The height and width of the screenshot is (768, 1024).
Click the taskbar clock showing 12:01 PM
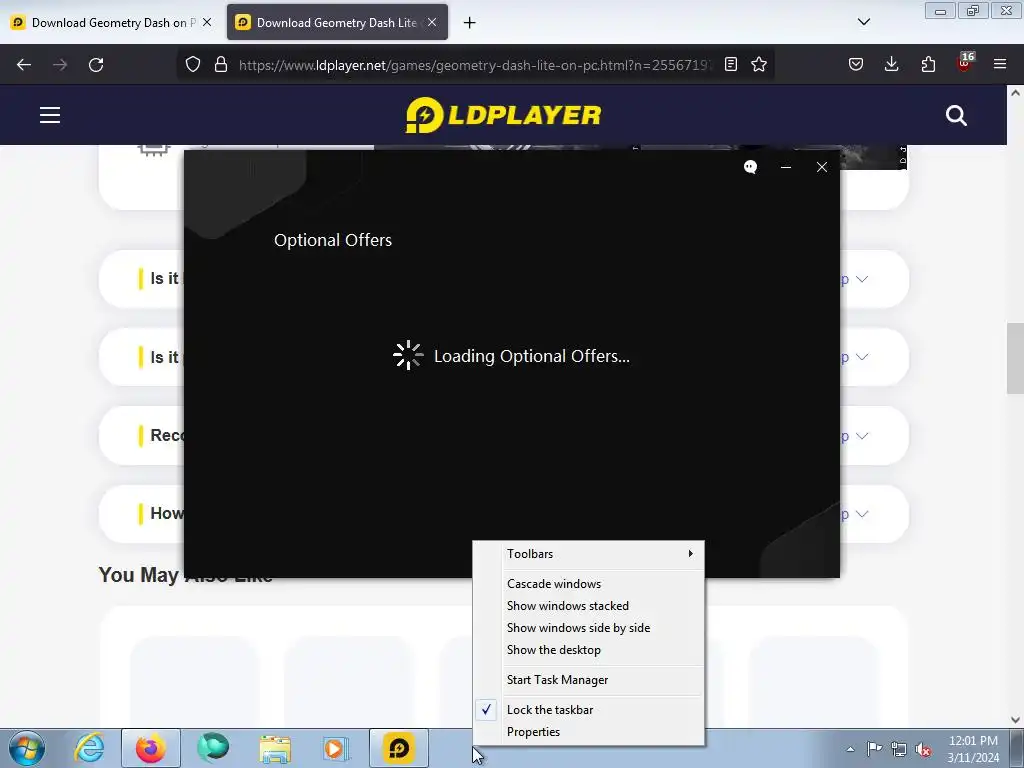point(973,749)
